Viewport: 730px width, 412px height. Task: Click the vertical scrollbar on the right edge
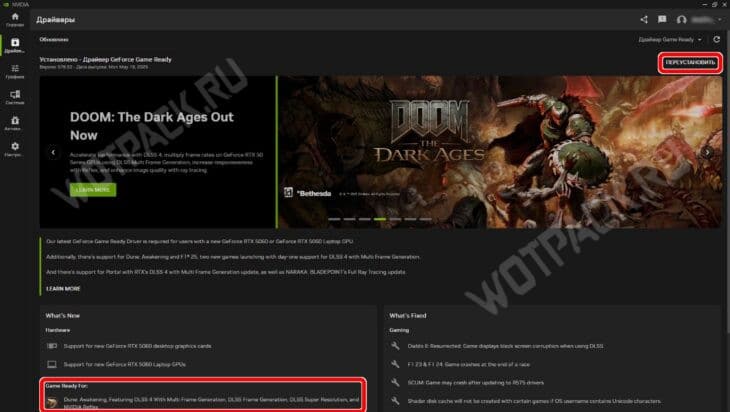pyautogui.click(x=727, y=182)
